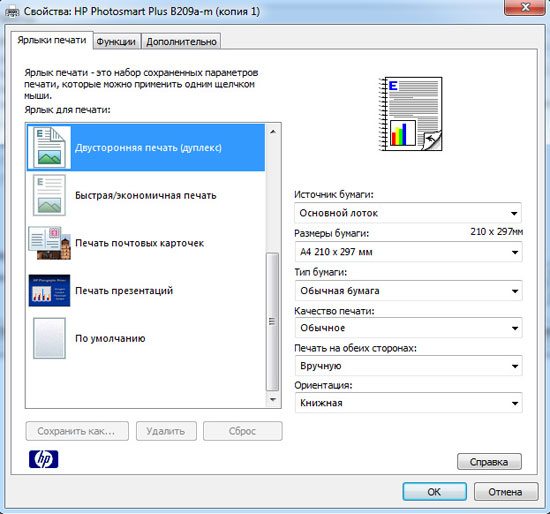Viewport: 550px width, 514px height.
Task: Click the HP logo icon
Action: point(43,459)
